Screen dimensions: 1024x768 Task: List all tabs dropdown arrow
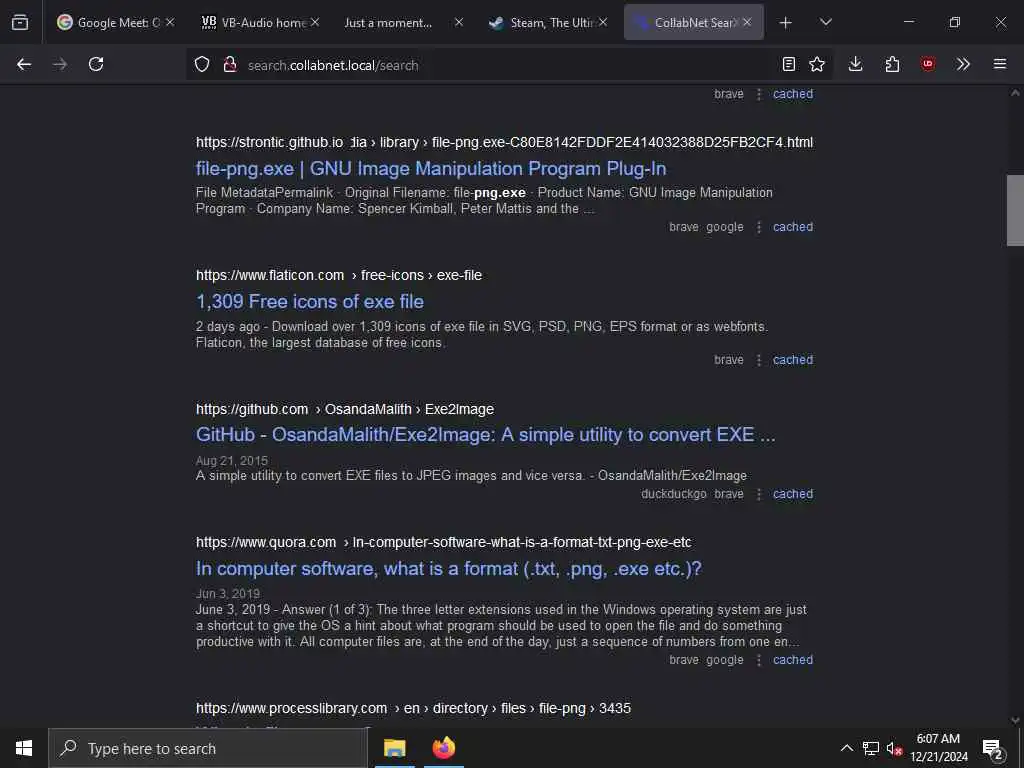point(825,22)
